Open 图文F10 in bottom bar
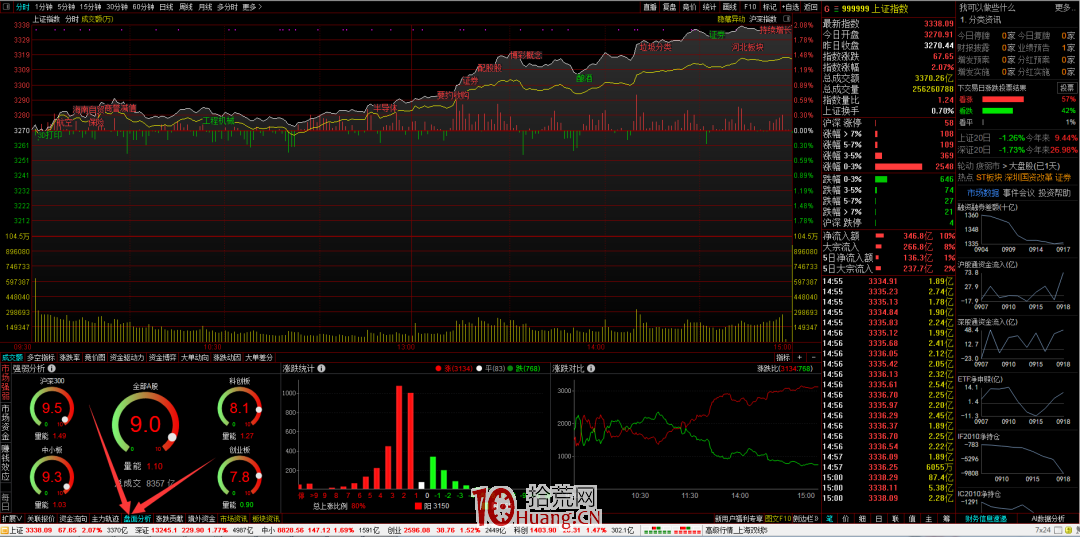This screenshot has width=1080, height=537. tap(776, 518)
